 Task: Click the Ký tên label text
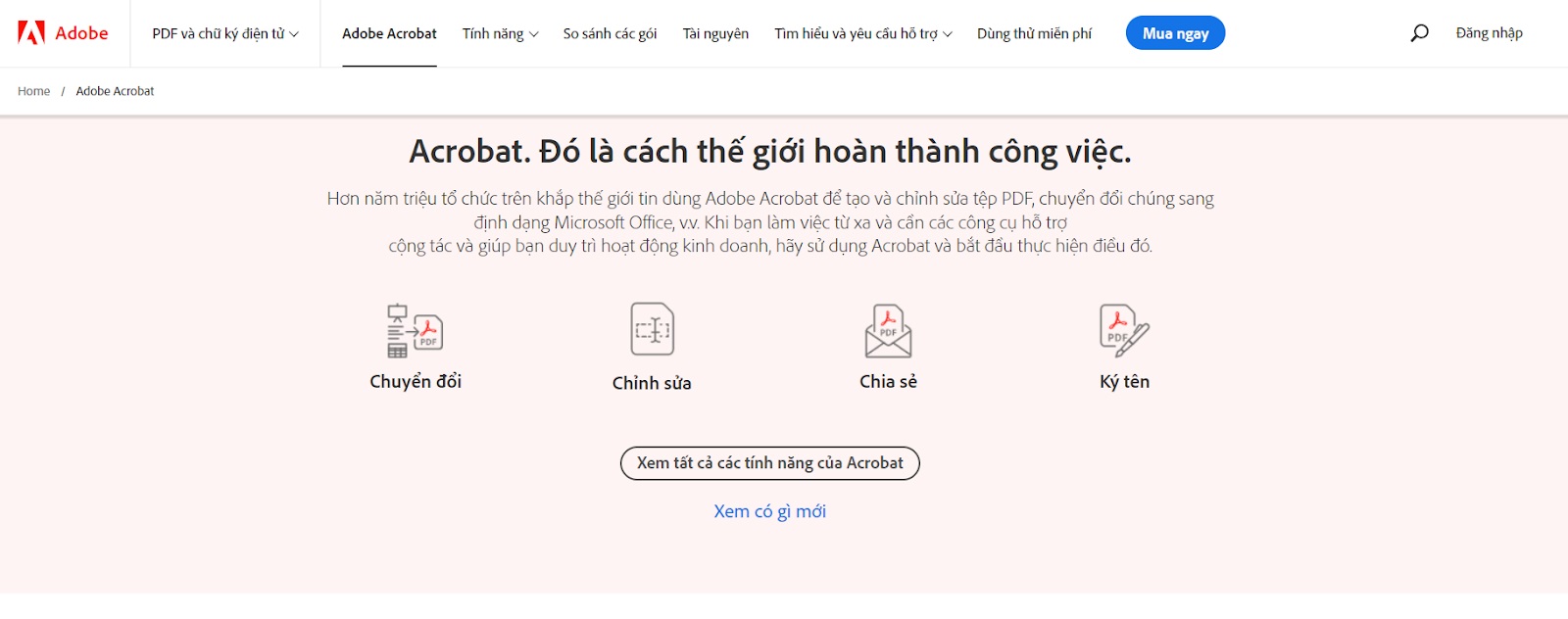tap(1124, 382)
